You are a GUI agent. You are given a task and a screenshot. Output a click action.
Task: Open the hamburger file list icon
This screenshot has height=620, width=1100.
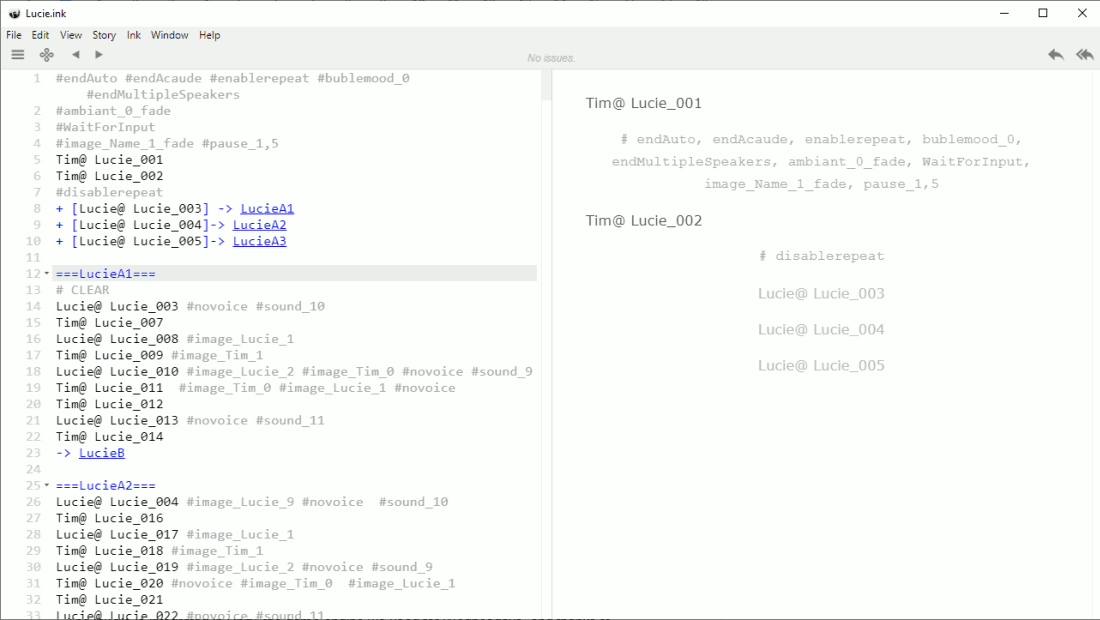18,55
